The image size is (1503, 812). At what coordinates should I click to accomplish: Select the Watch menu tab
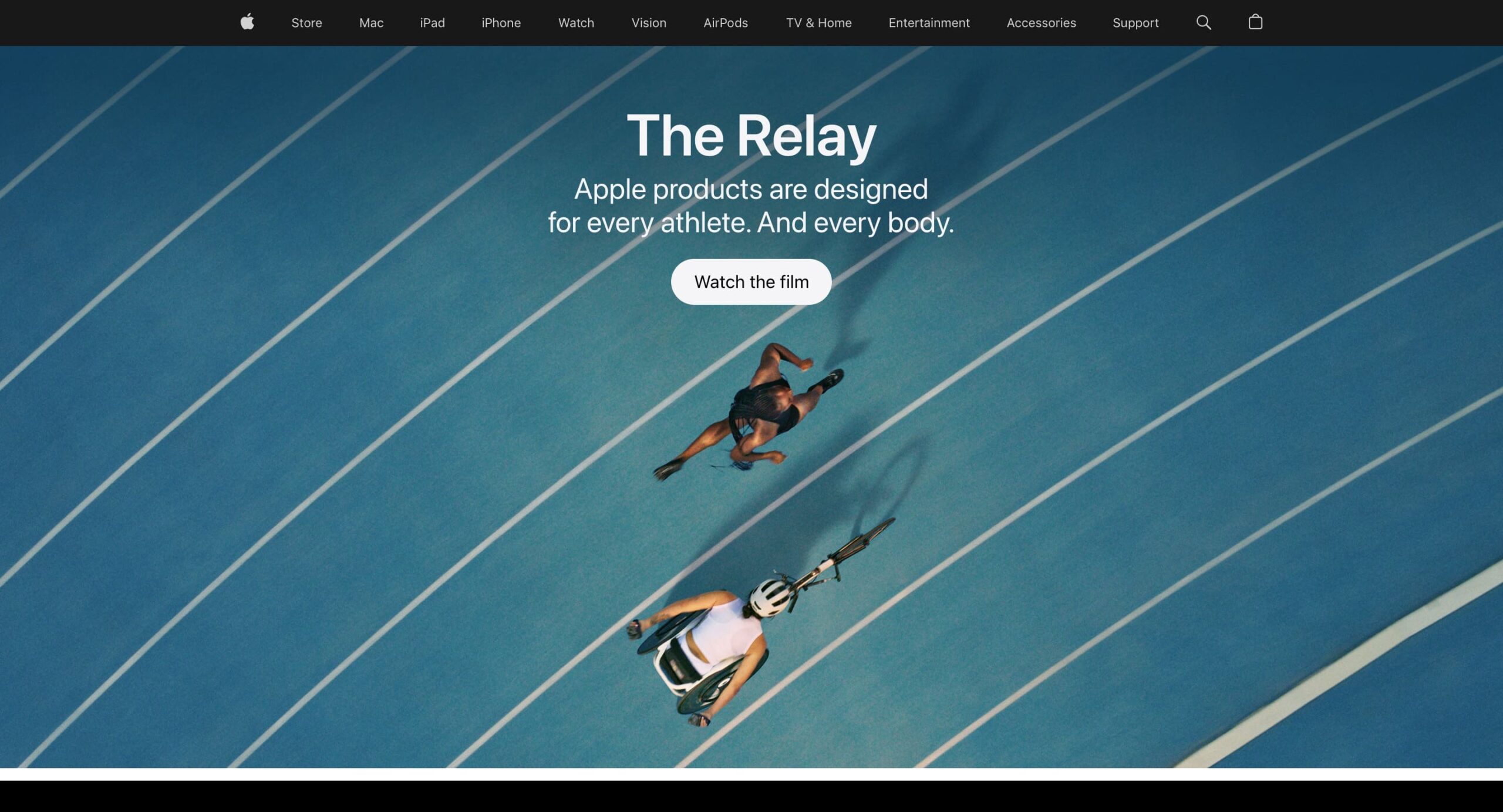576,22
